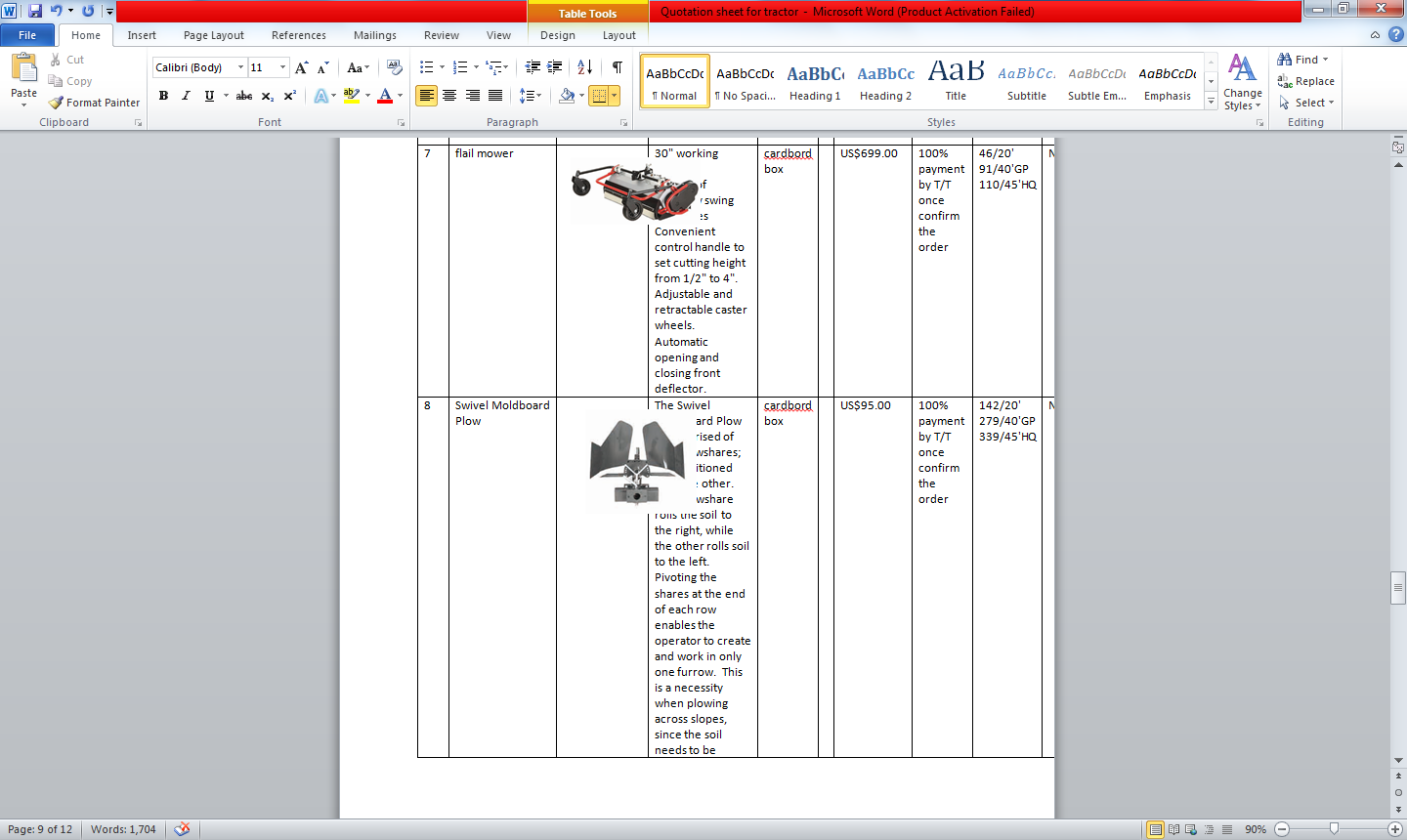This screenshot has height=840, width=1407.
Task: Click the Format Painter brush icon
Action: pyautogui.click(x=57, y=103)
